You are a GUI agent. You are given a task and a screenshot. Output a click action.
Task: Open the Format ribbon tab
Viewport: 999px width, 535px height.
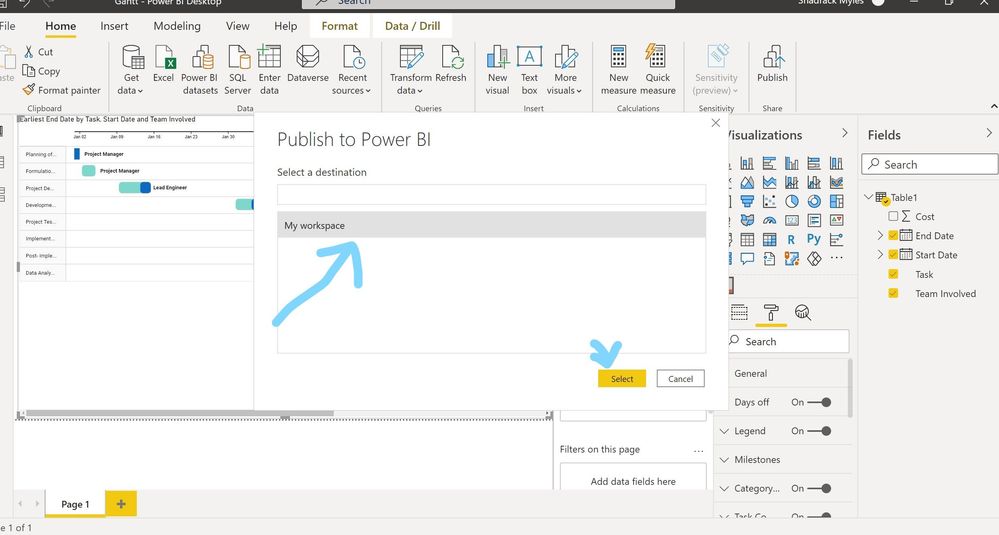tap(340, 26)
